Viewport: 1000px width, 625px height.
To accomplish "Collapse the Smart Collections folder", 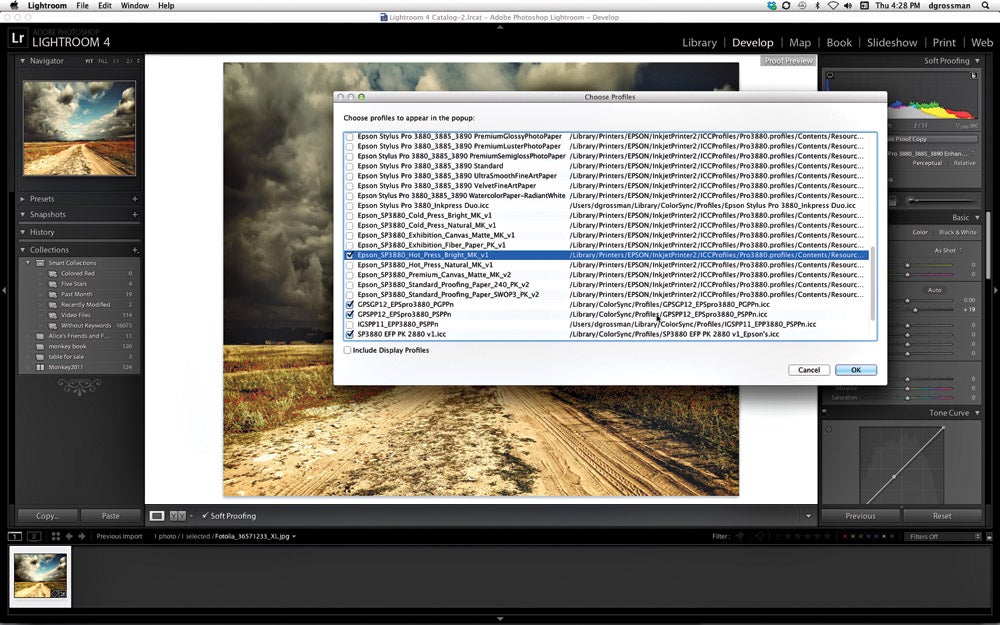I will (28, 263).
